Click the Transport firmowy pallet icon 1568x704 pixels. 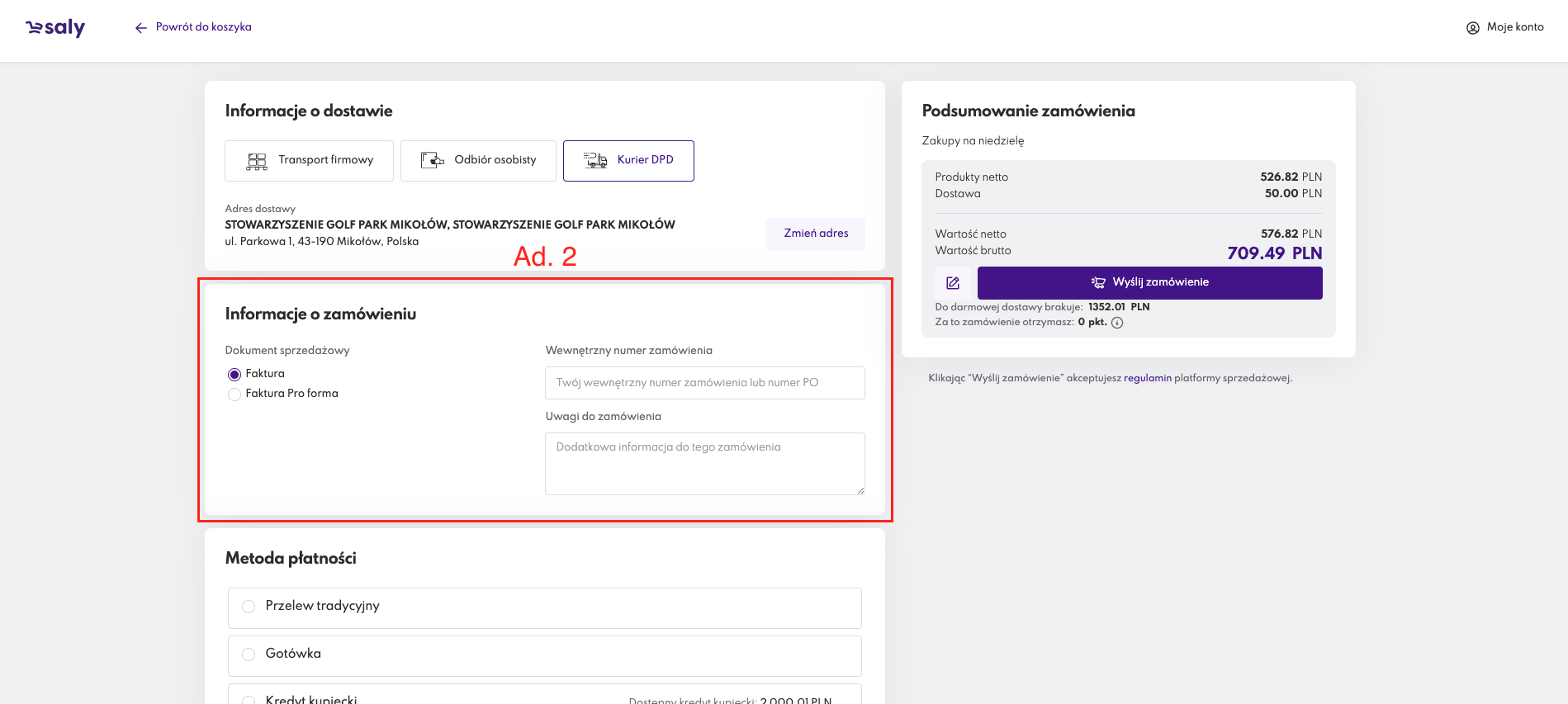point(257,161)
